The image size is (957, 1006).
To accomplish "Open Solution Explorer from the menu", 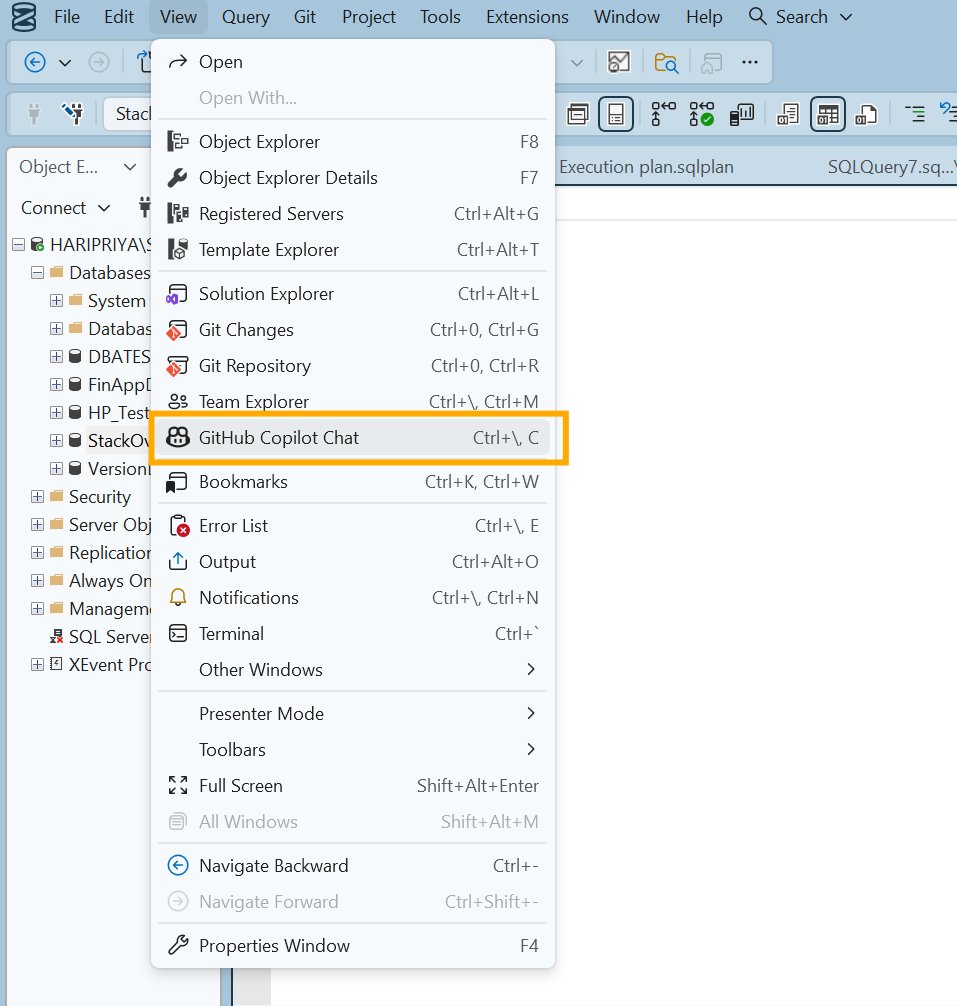I will click(x=353, y=294).
